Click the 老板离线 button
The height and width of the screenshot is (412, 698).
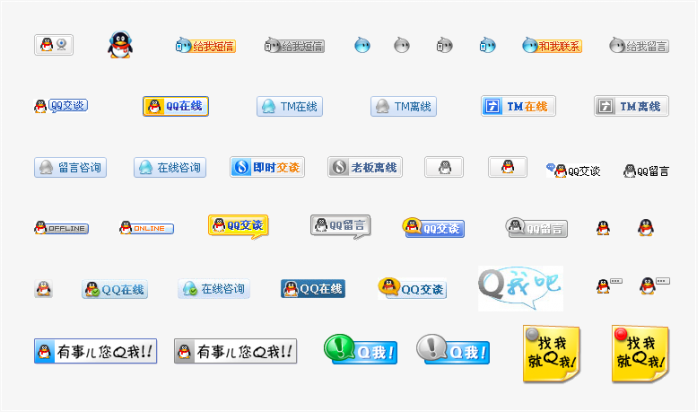click(x=365, y=167)
